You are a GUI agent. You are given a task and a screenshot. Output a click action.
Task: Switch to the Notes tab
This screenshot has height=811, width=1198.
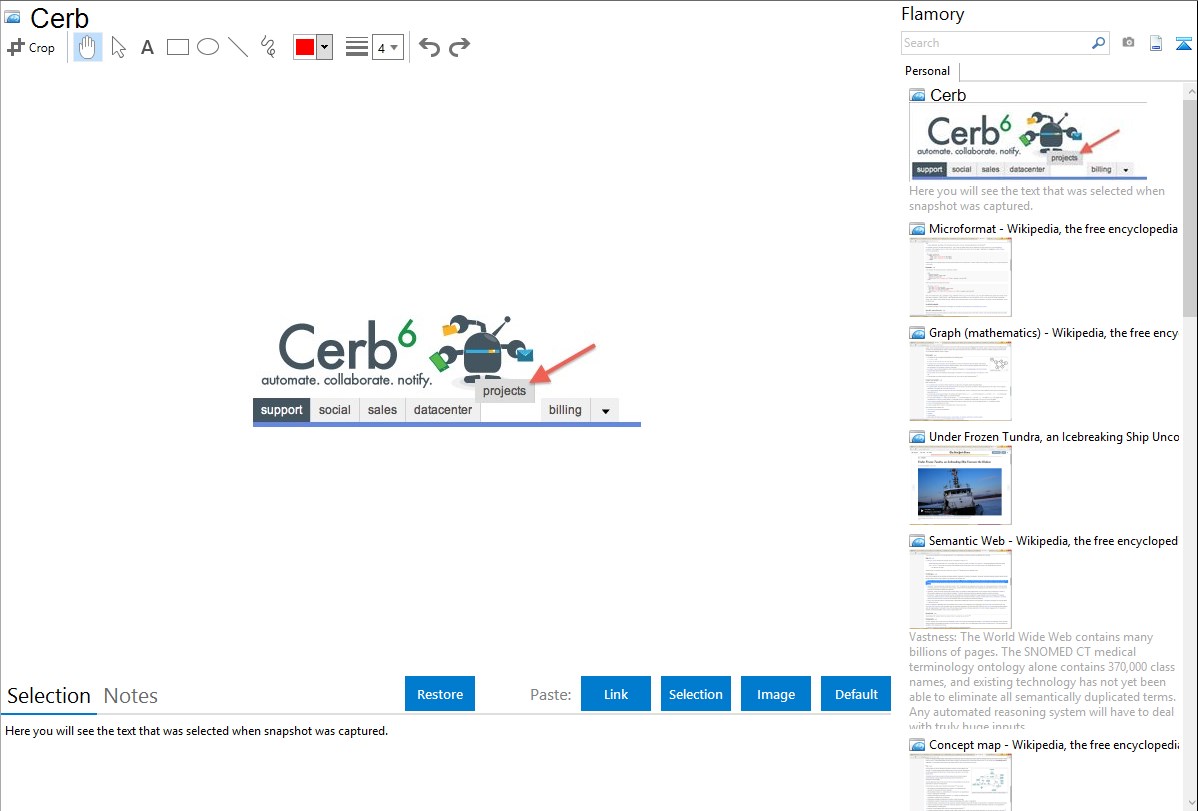[x=131, y=696]
